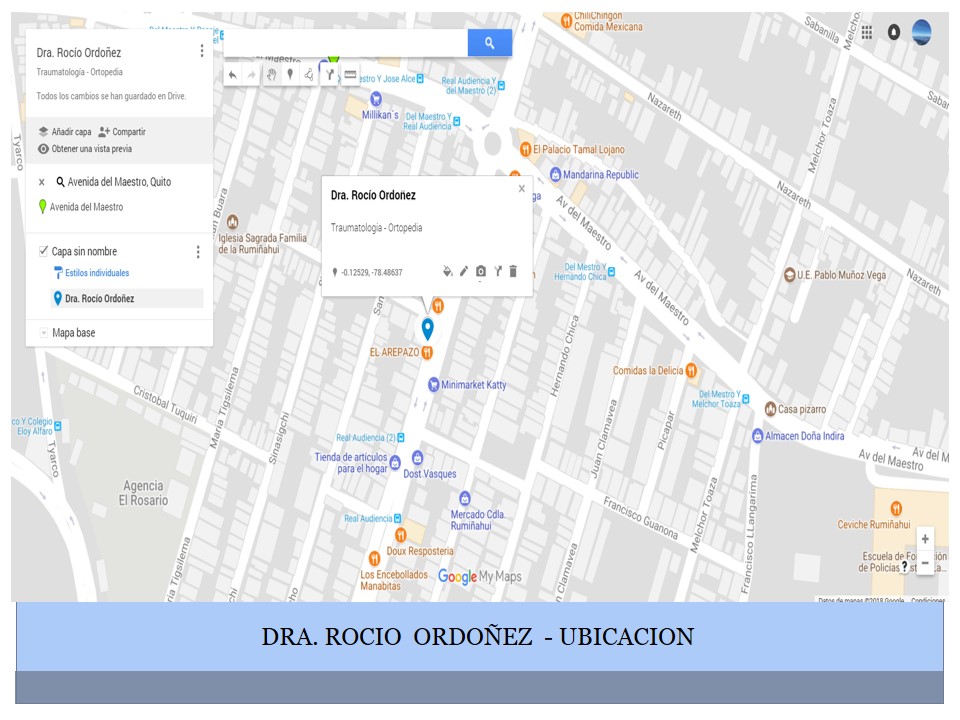Click the undo arrow in map toolbar
The image size is (960, 720).
(x=233, y=75)
